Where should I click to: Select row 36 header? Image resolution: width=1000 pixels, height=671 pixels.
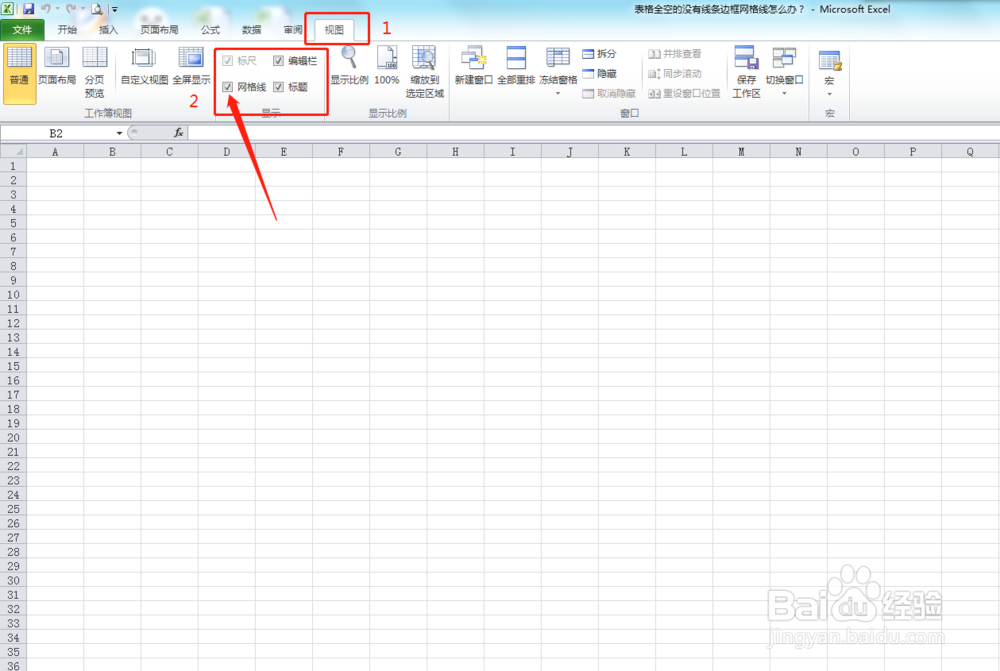pyautogui.click(x=13, y=665)
